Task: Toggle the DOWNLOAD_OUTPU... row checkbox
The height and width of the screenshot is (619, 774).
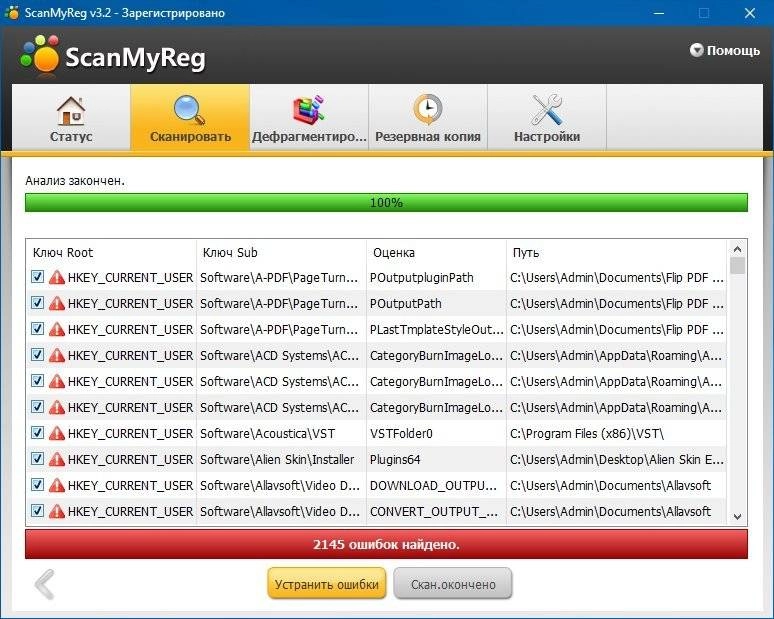Action: (x=38, y=485)
